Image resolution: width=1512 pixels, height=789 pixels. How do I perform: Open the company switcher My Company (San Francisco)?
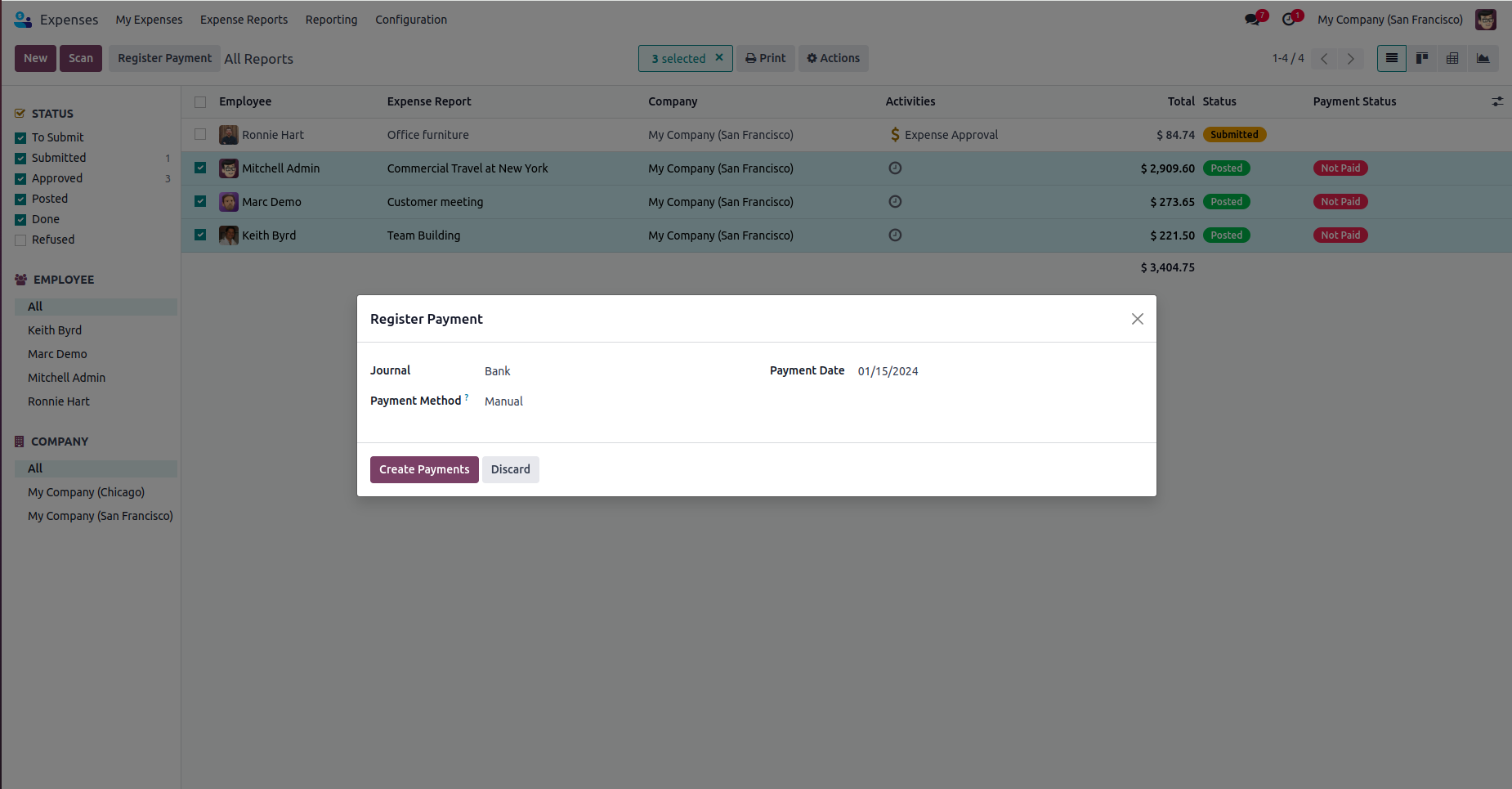[1390, 20]
